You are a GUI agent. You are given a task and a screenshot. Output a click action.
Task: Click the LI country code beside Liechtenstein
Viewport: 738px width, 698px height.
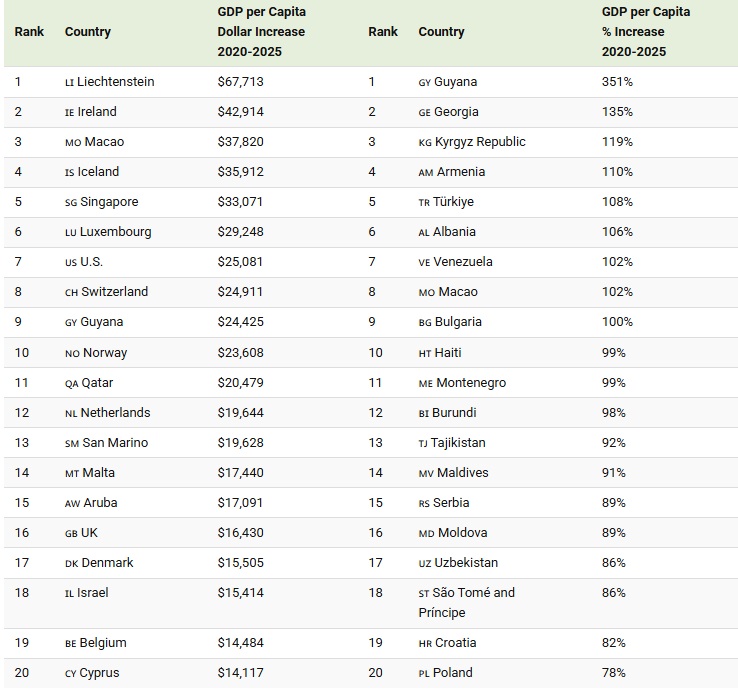69,83
